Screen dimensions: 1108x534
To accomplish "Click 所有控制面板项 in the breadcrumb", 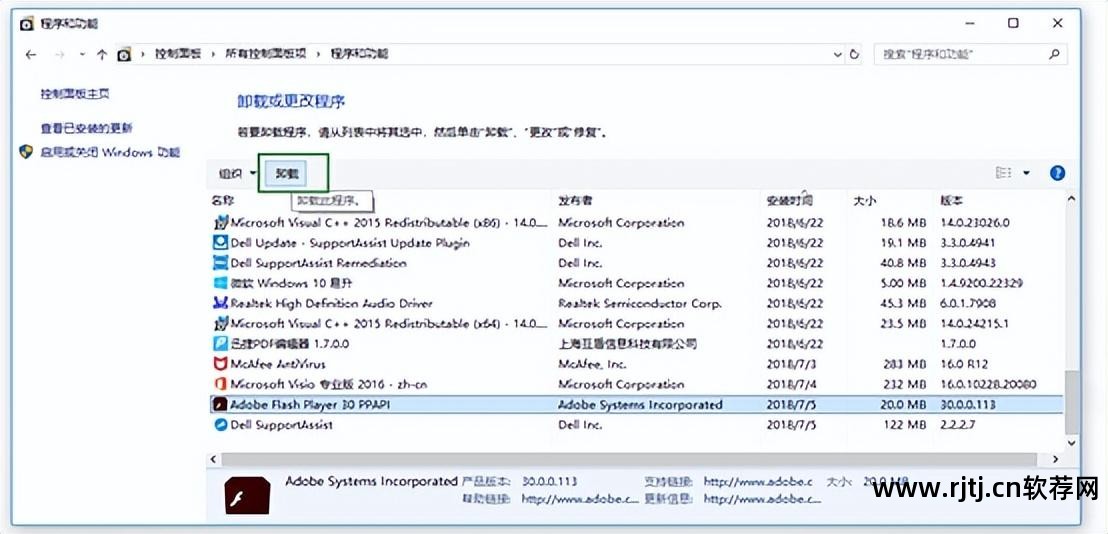I will pos(266,54).
